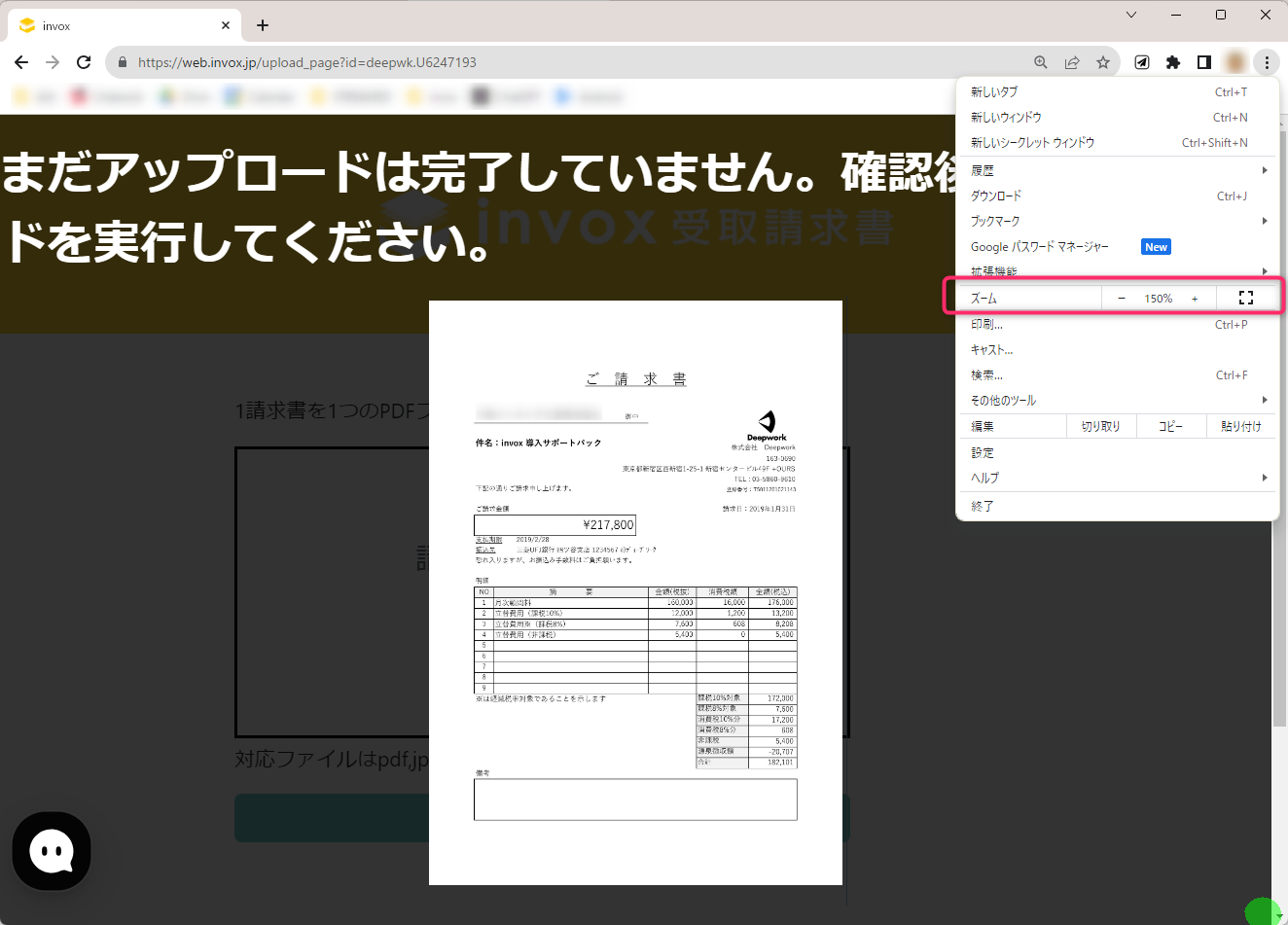Click the browser back arrow

(x=21, y=62)
